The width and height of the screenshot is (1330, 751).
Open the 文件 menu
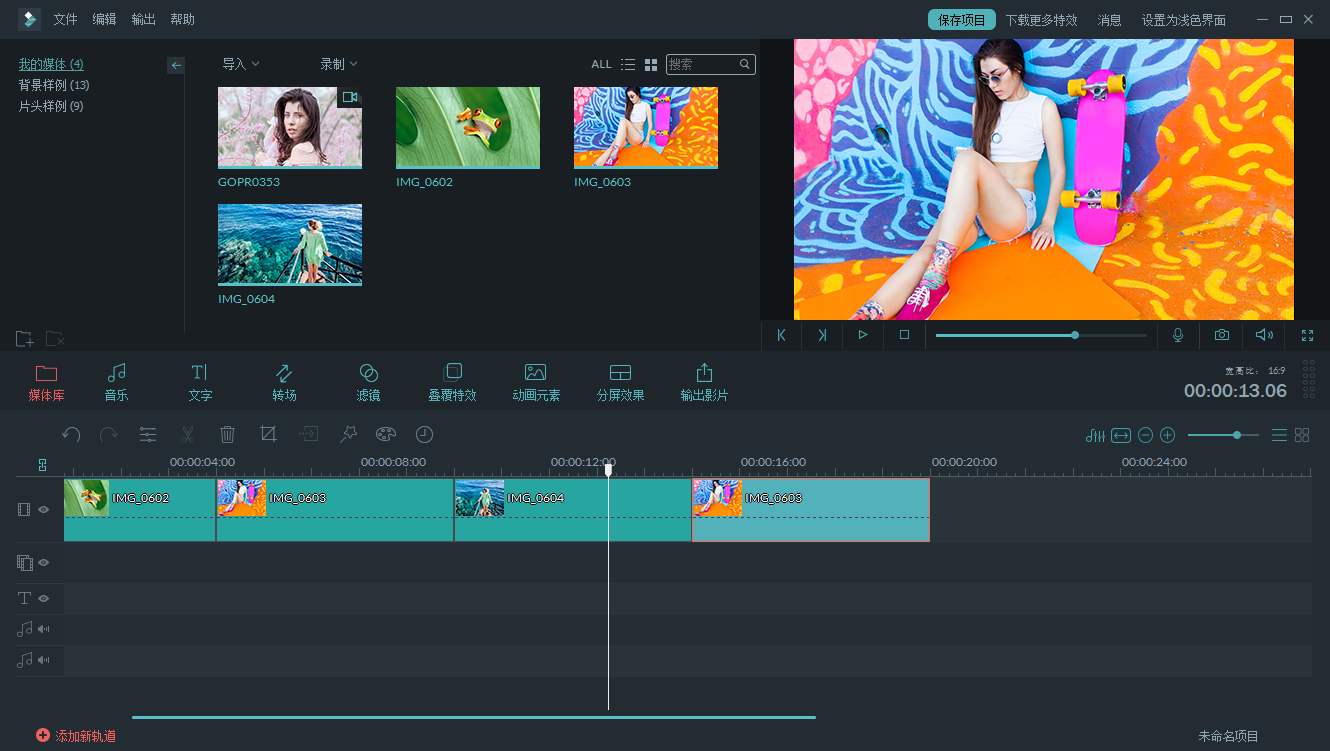click(65, 20)
